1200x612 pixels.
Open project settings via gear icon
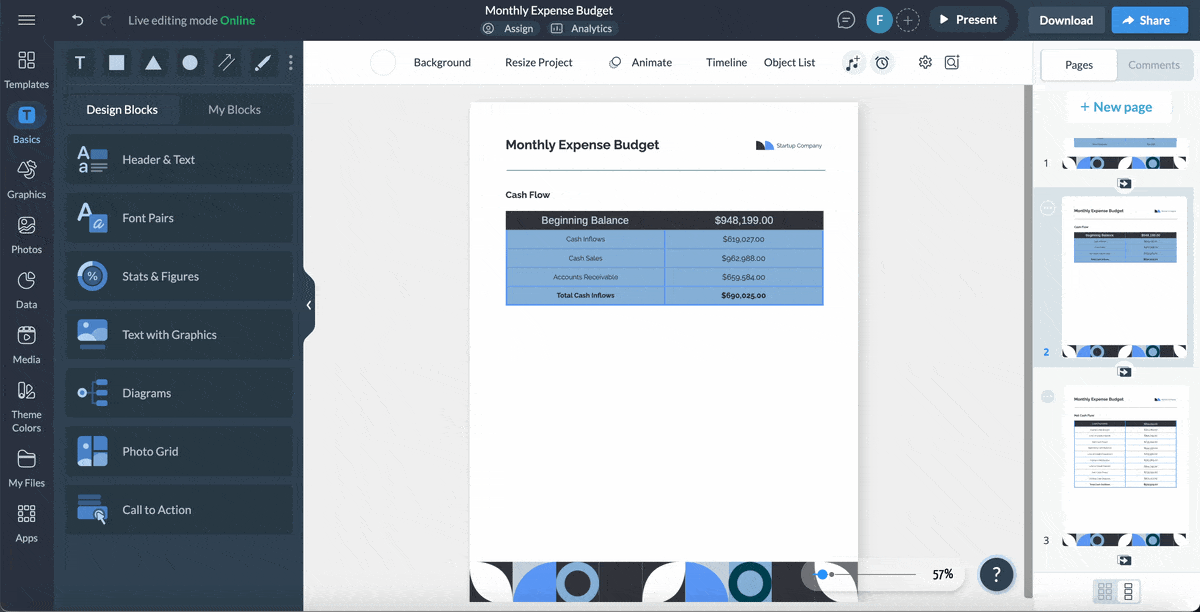click(924, 62)
